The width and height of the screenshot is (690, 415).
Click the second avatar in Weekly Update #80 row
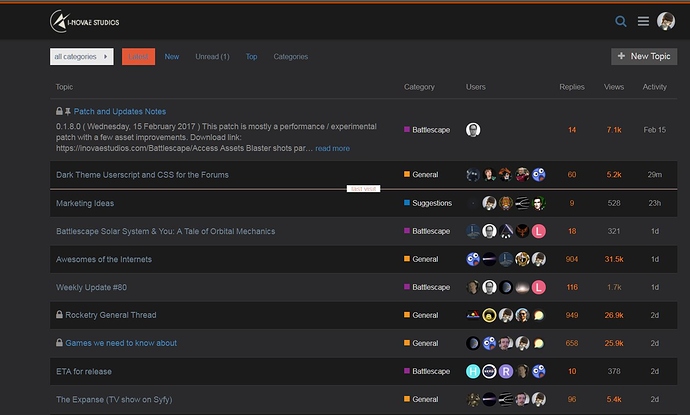pyautogui.click(x=489, y=287)
